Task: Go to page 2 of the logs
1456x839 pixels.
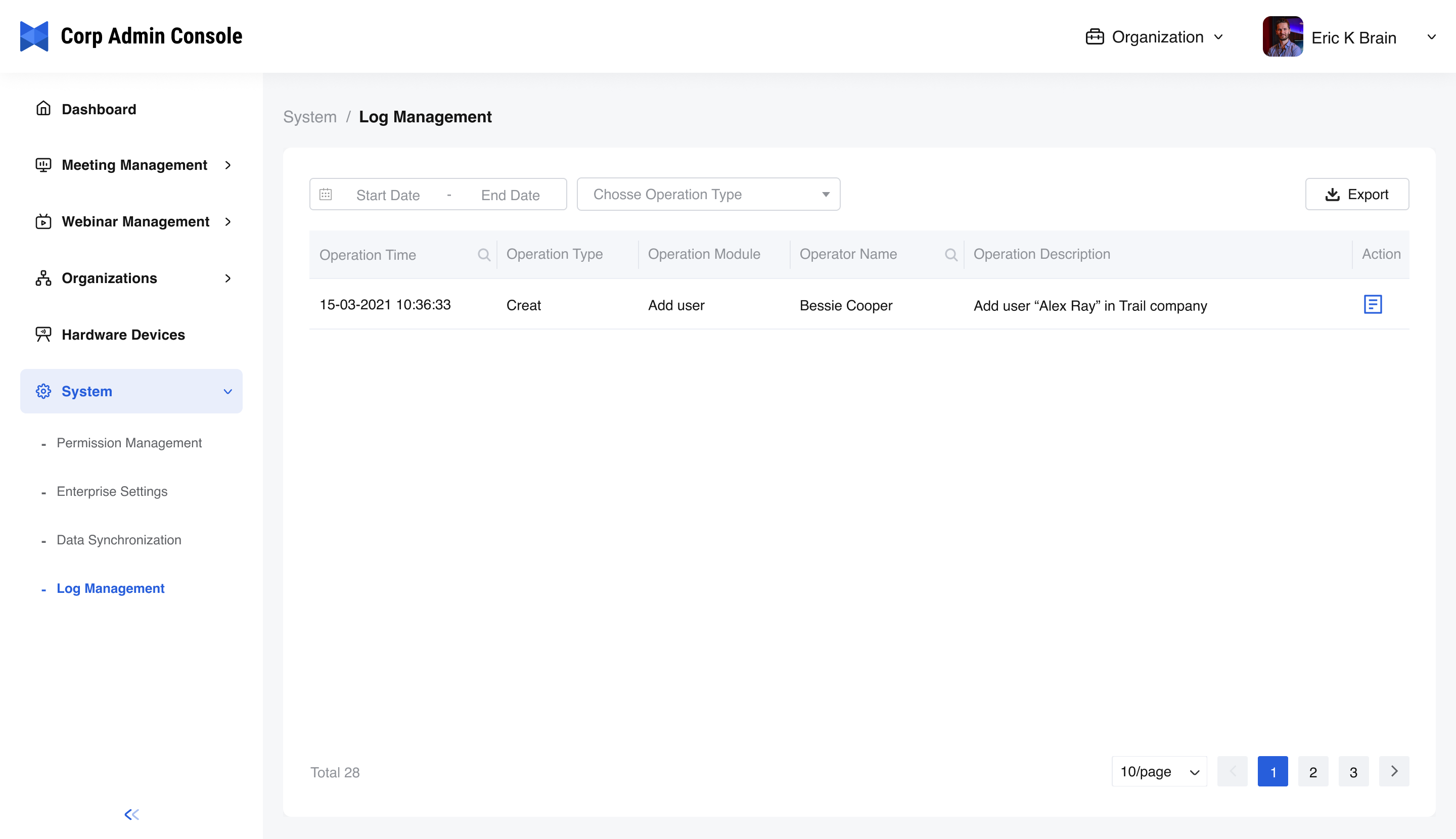Action: (x=1312, y=772)
